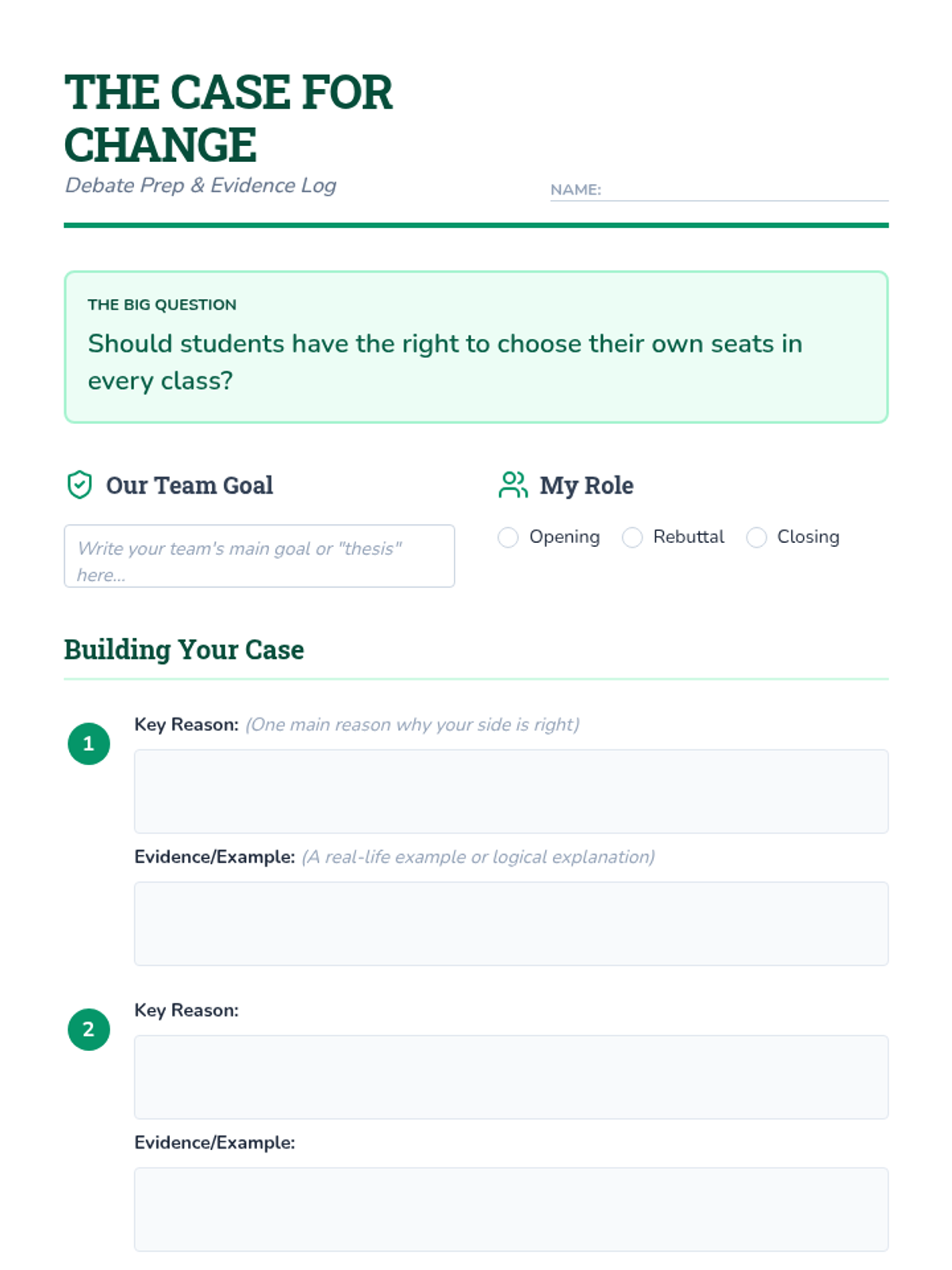
Task: Select the Opening role radio button
Action: pyautogui.click(x=508, y=537)
